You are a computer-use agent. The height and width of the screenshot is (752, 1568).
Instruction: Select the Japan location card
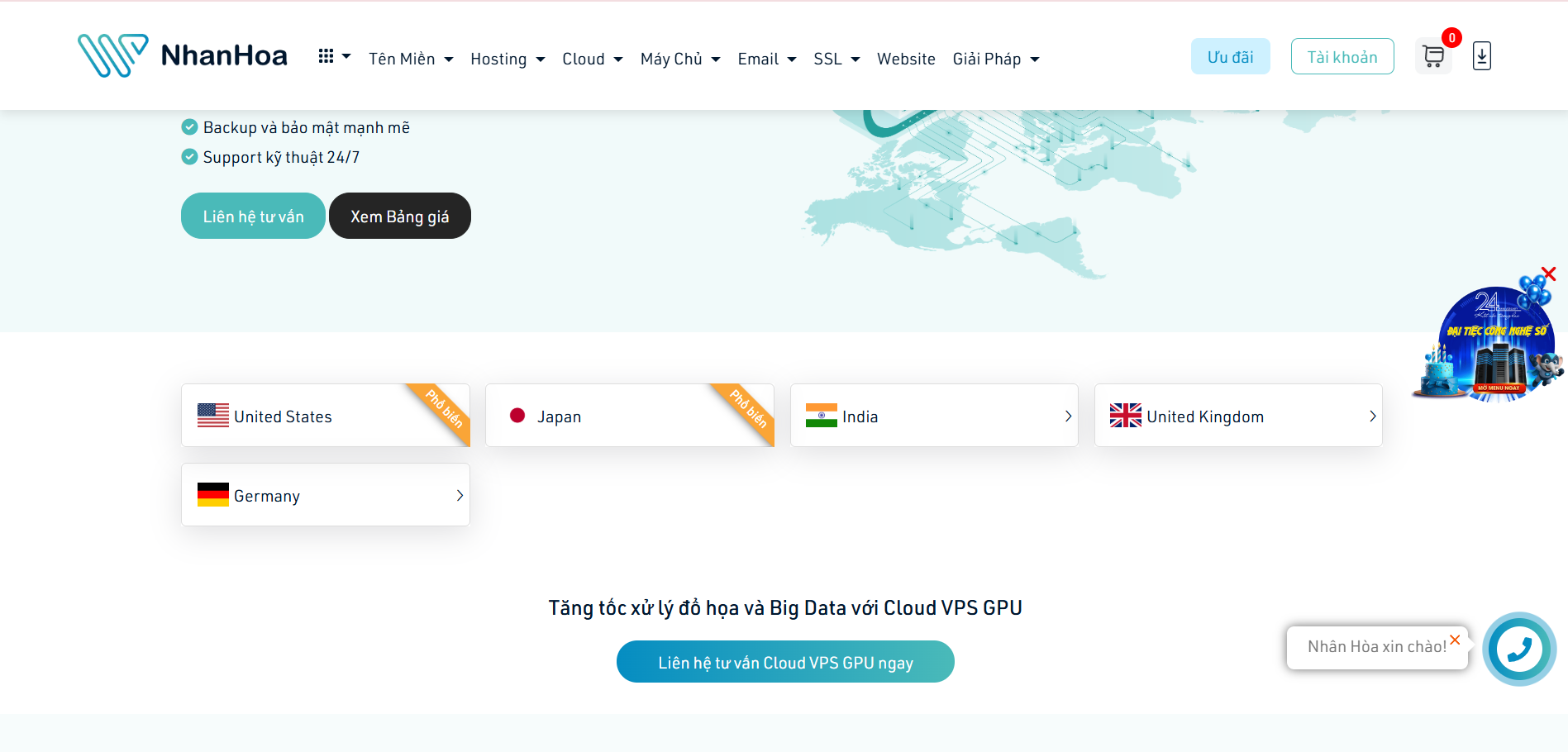(x=629, y=416)
